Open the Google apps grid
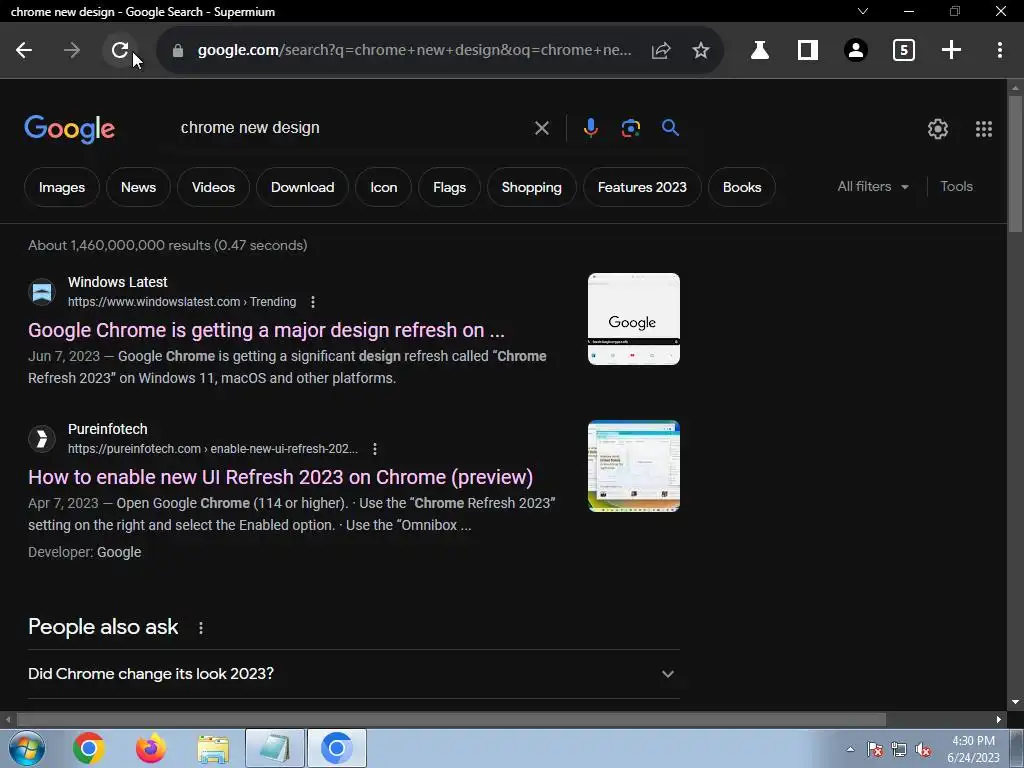The image size is (1024, 768). pyautogui.click(x=984, y=129)
